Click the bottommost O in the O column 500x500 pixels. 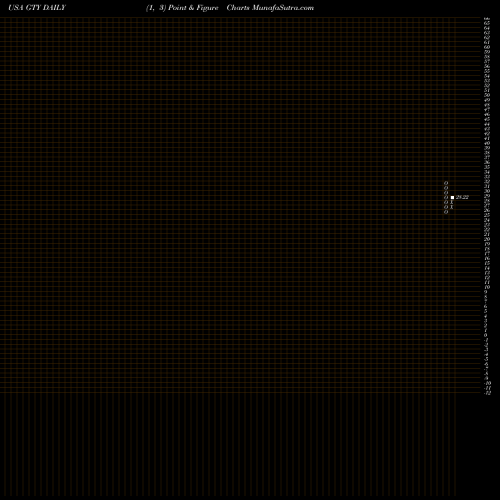pyautogui.click(x=446, y=212)
